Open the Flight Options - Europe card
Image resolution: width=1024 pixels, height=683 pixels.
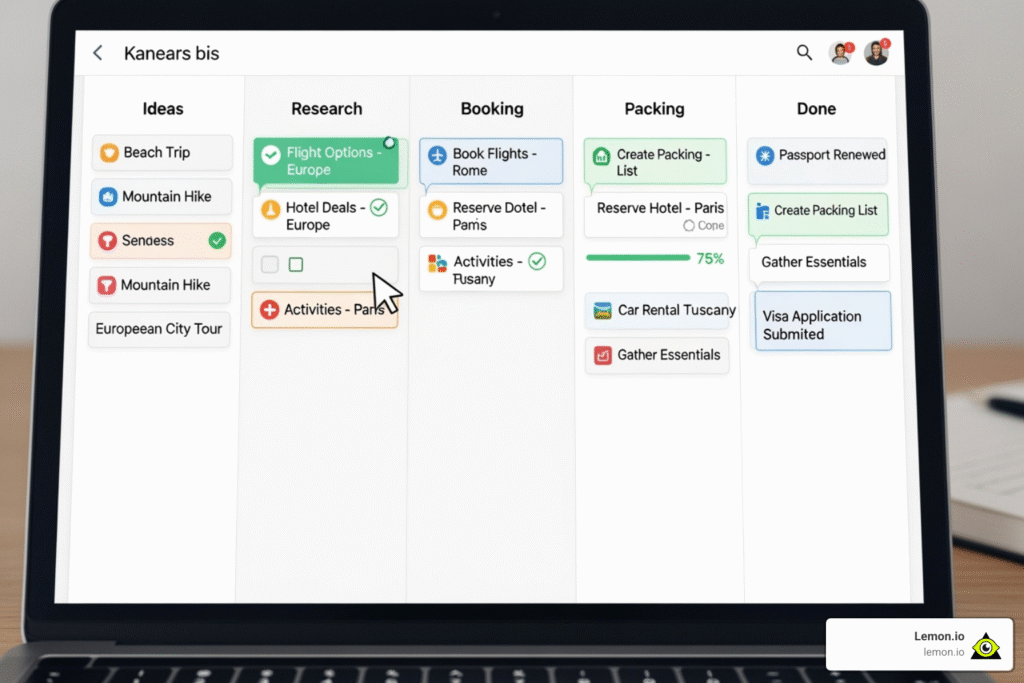(326, 161)
